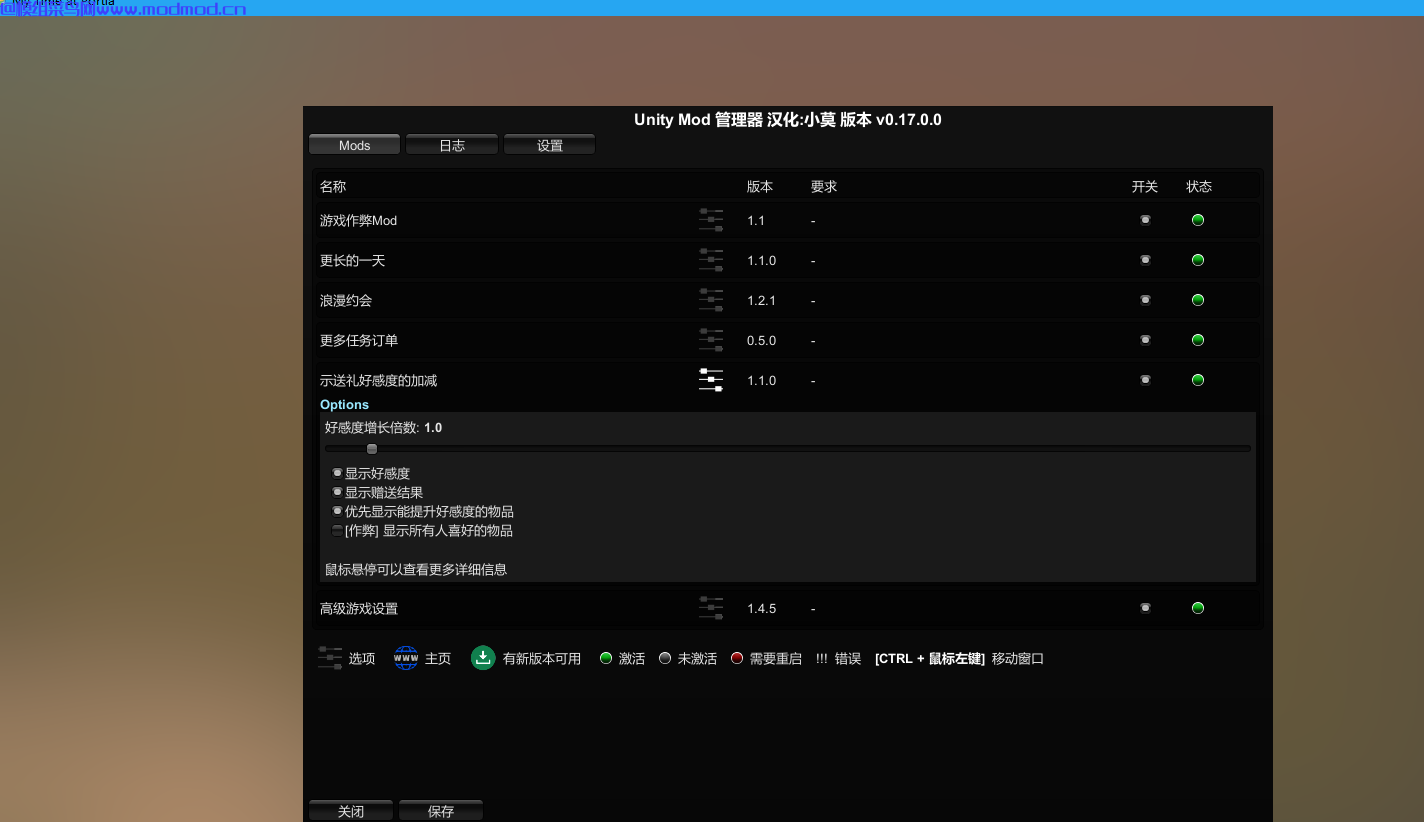This screenshot has width=1424, height=822.
Task: Click the 选项 sliders icon in the footer legend
Action: pyautogui.click(x=329, y=658)
